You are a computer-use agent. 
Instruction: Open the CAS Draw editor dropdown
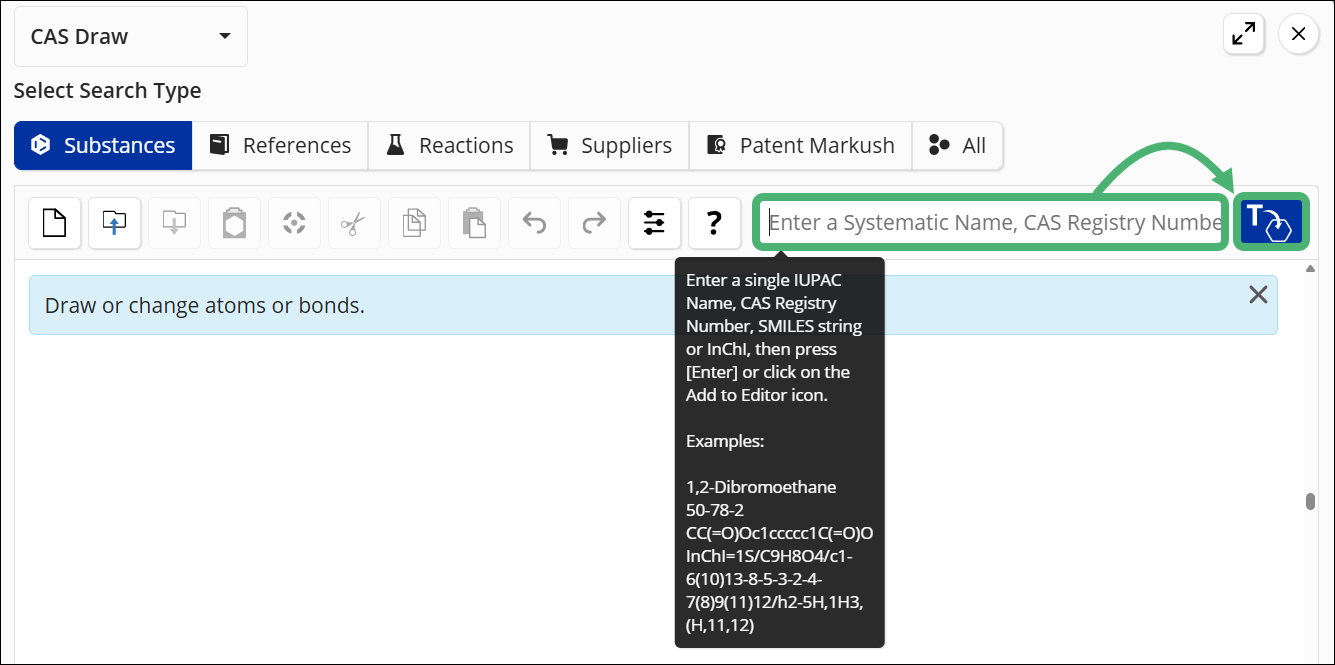130,37
